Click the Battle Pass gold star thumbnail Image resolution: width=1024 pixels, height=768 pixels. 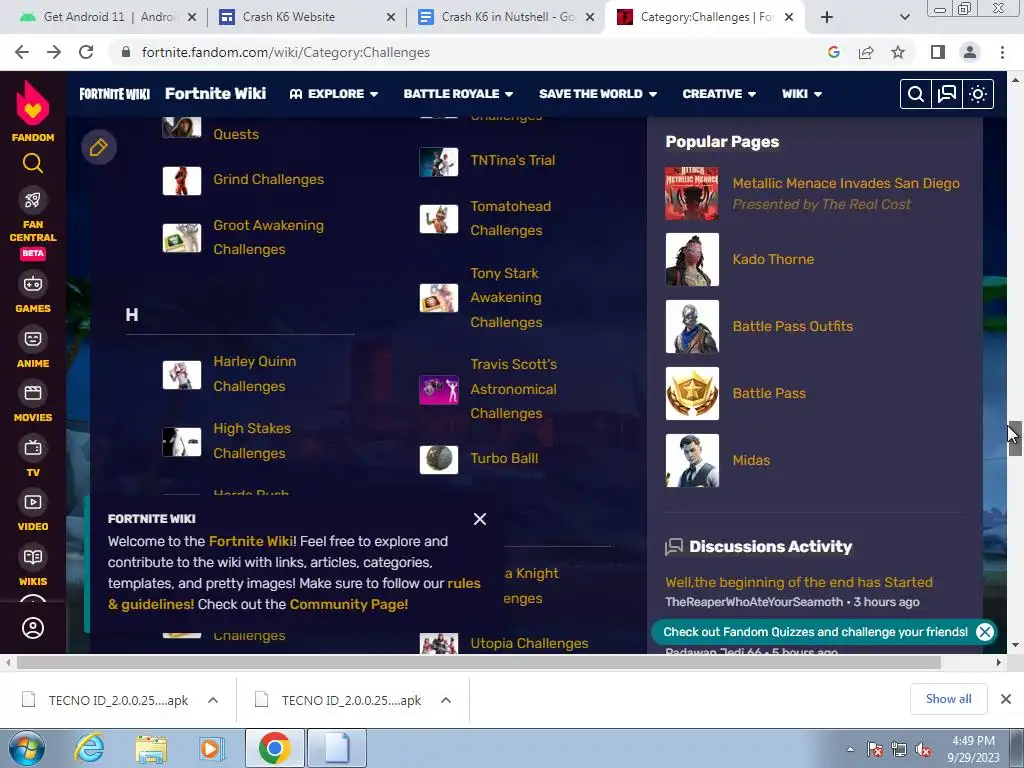(692, 393)
